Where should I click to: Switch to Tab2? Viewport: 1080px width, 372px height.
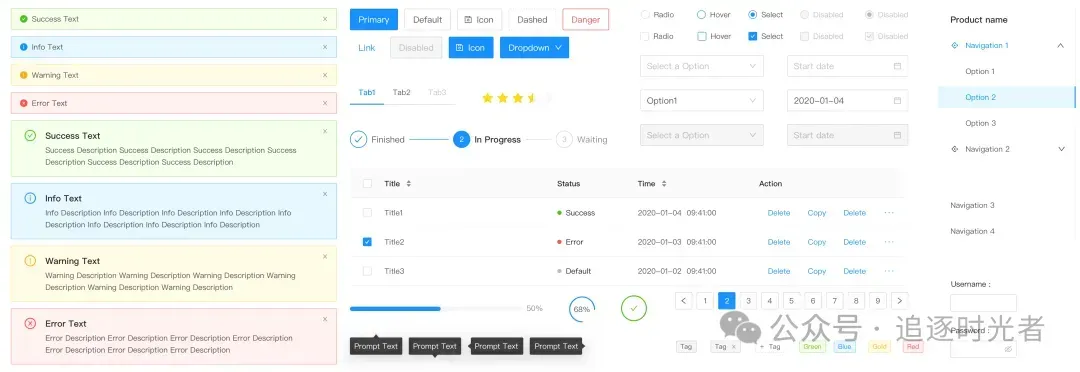pos(402,92)
